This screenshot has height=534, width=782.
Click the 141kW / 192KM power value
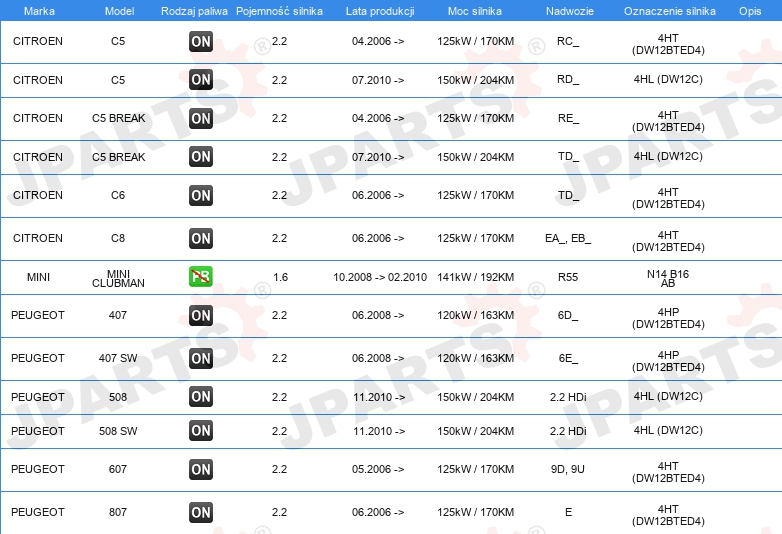[475, 277]
